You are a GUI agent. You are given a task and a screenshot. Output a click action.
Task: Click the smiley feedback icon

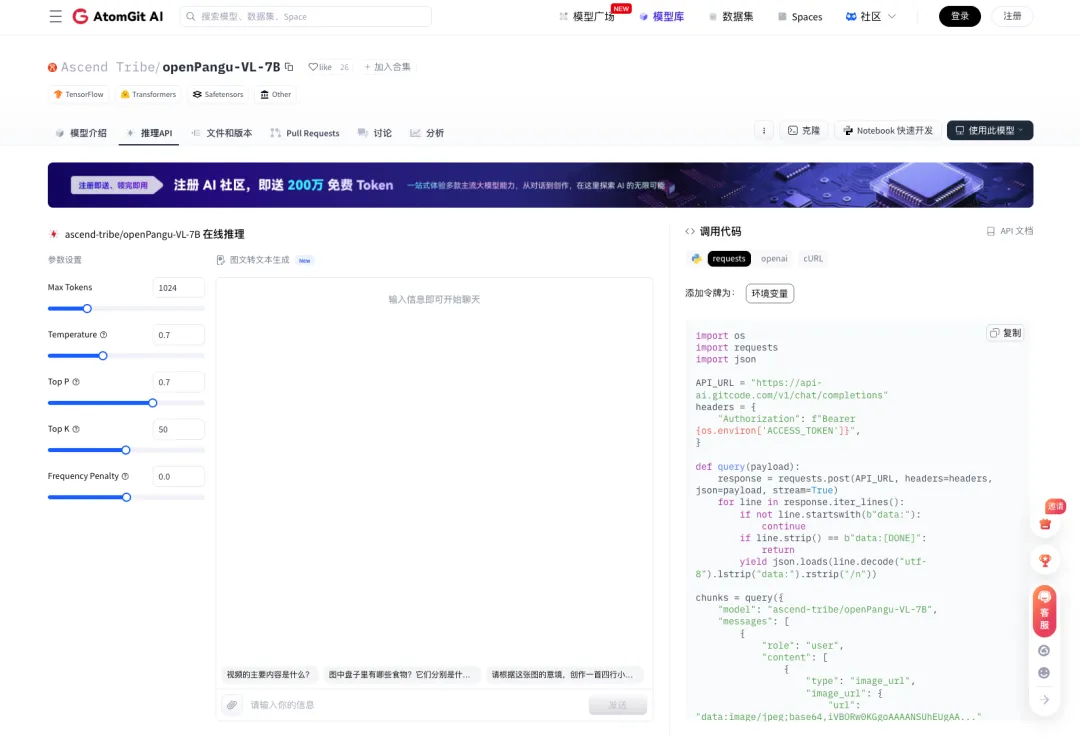coord(1044,673)
